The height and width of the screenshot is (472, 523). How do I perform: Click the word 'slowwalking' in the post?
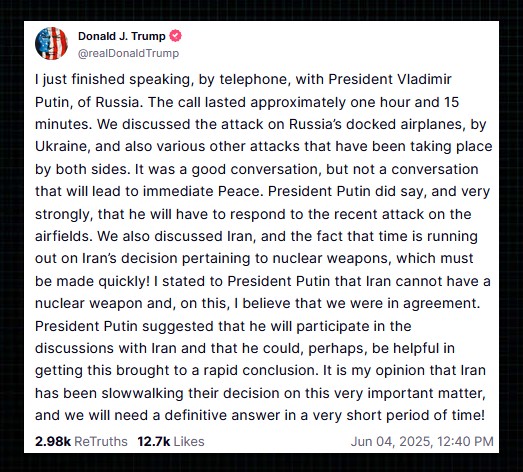click(142, 393)
